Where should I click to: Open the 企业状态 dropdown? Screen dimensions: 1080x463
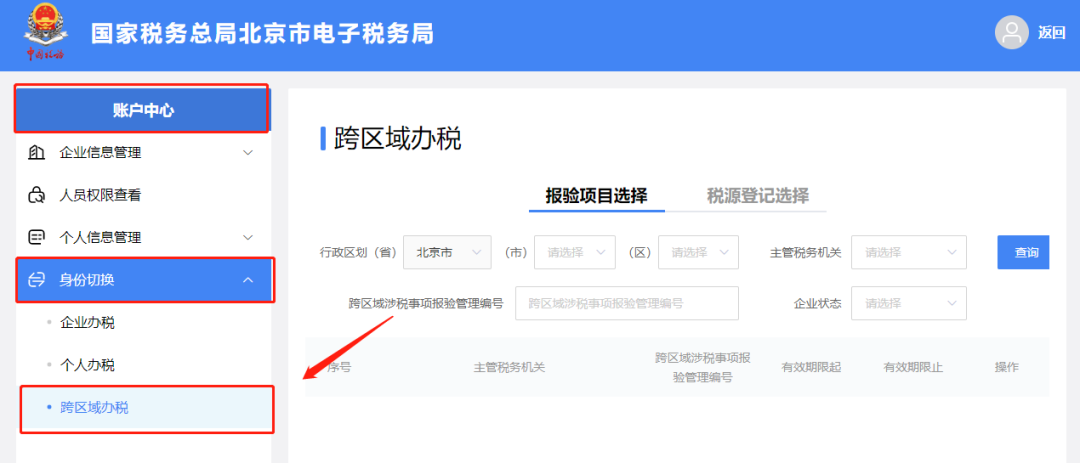pyautogui.click(x=908, y=303)
